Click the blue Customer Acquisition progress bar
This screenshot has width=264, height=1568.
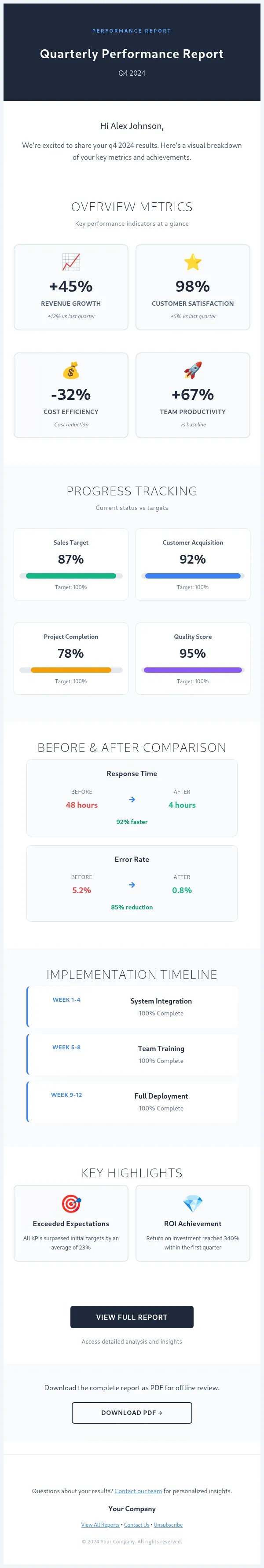pyautogui.click(x=193, y=575)
